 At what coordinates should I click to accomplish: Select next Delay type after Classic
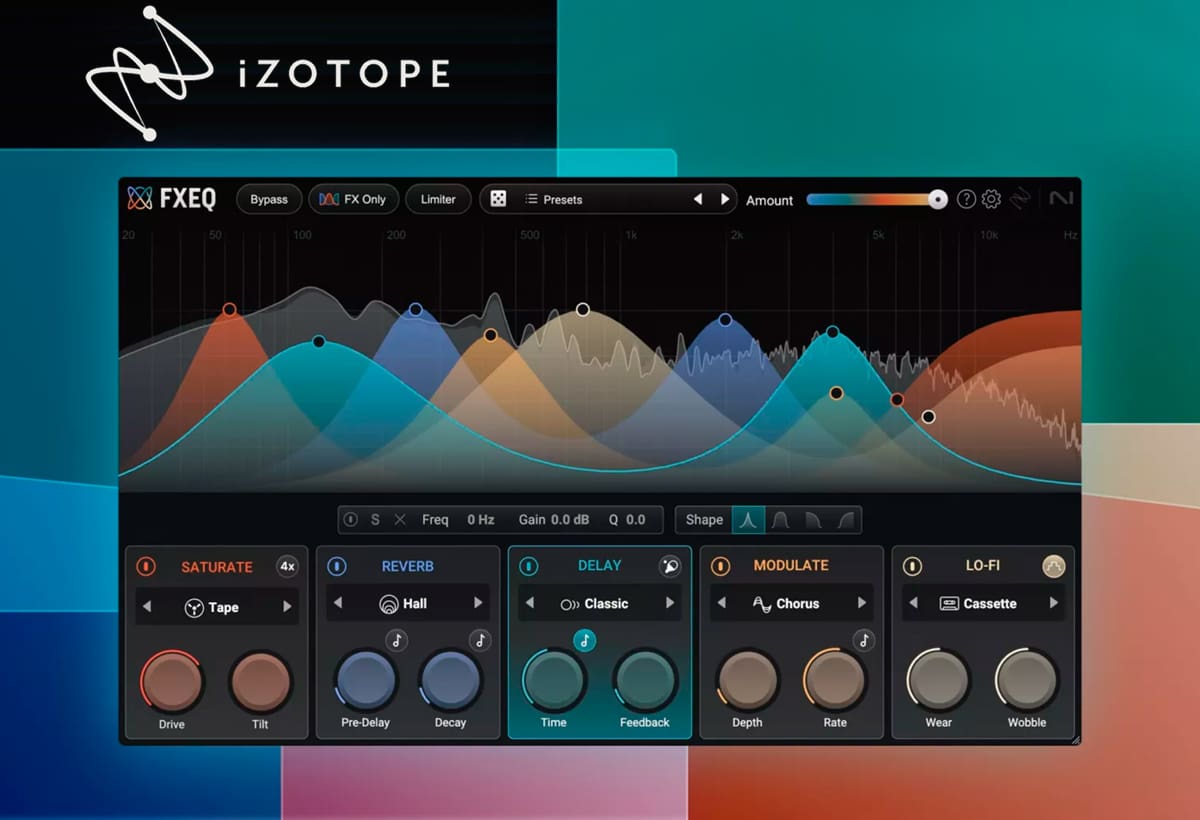(x=670, y=604)
